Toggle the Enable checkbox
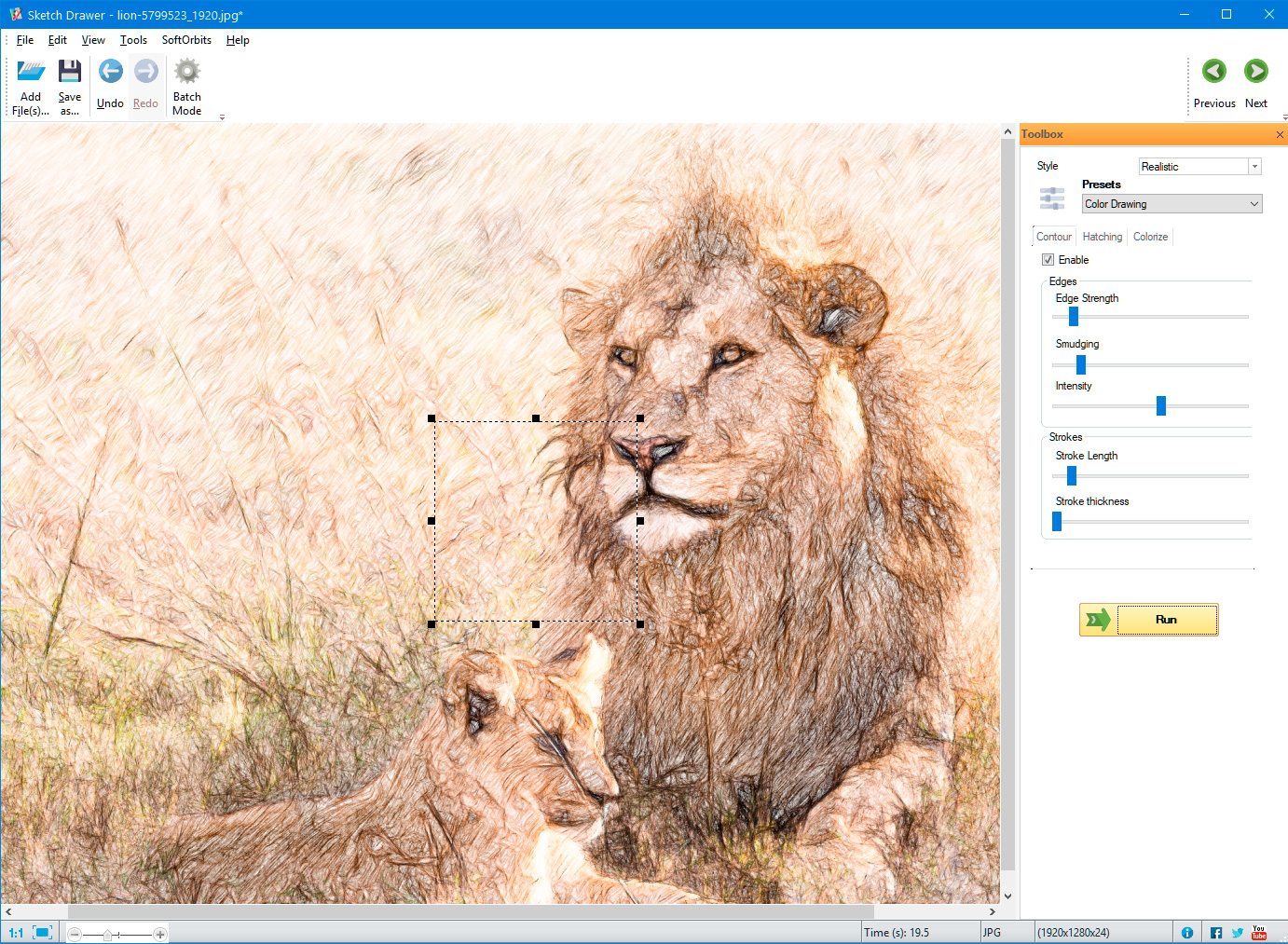This screenshot has height=944, width=1288. (x=1048, y=260)
